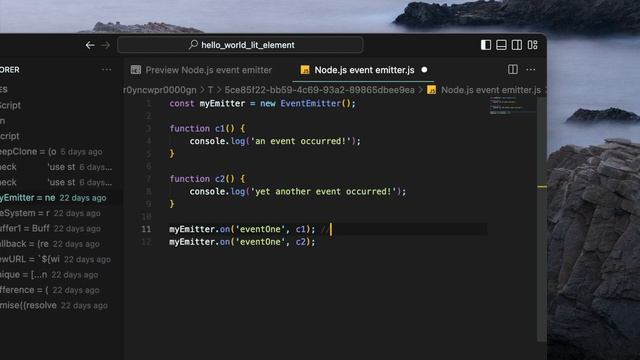Open the Customize Layout icon
640x360 pixels.
532,45
